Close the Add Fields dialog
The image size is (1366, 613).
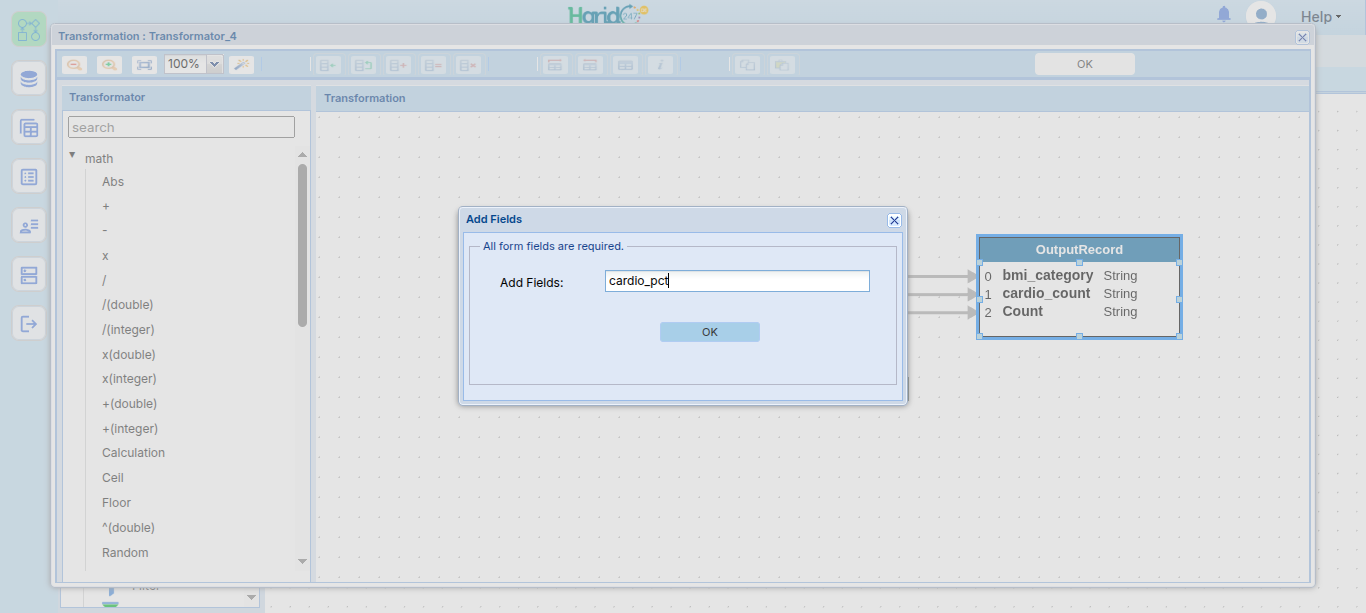pos(894,220)
